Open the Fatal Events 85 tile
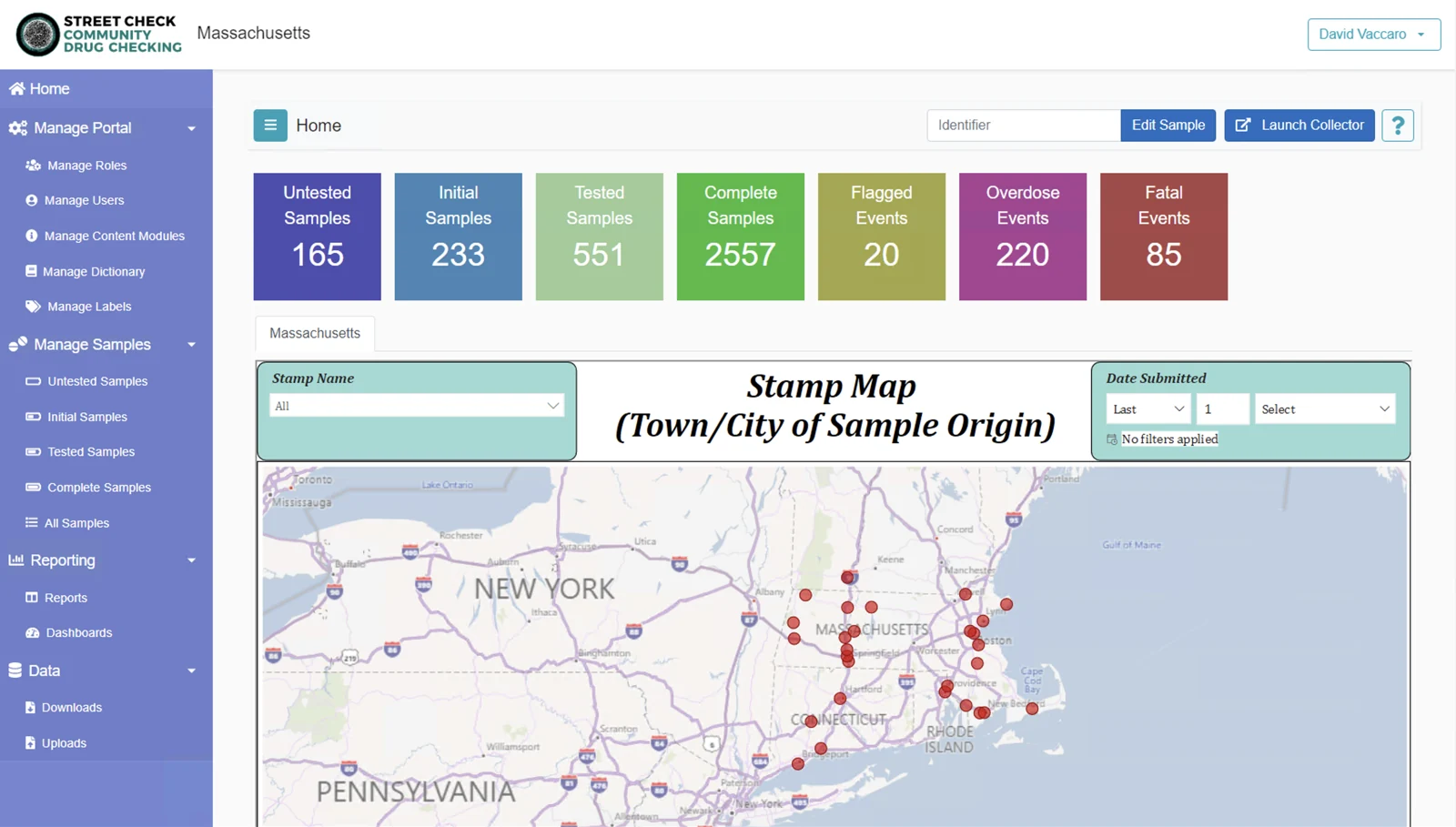1456x827 pixels. (x=1164, y=237)
